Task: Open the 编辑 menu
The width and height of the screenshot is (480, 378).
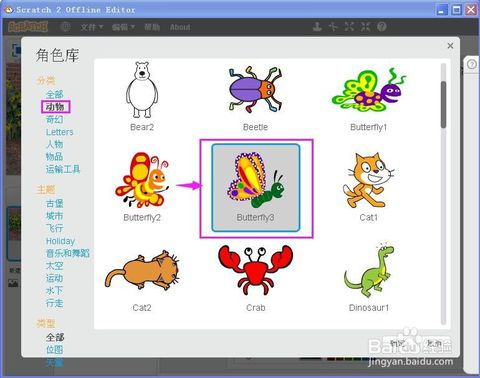Action: pos(123,27)
